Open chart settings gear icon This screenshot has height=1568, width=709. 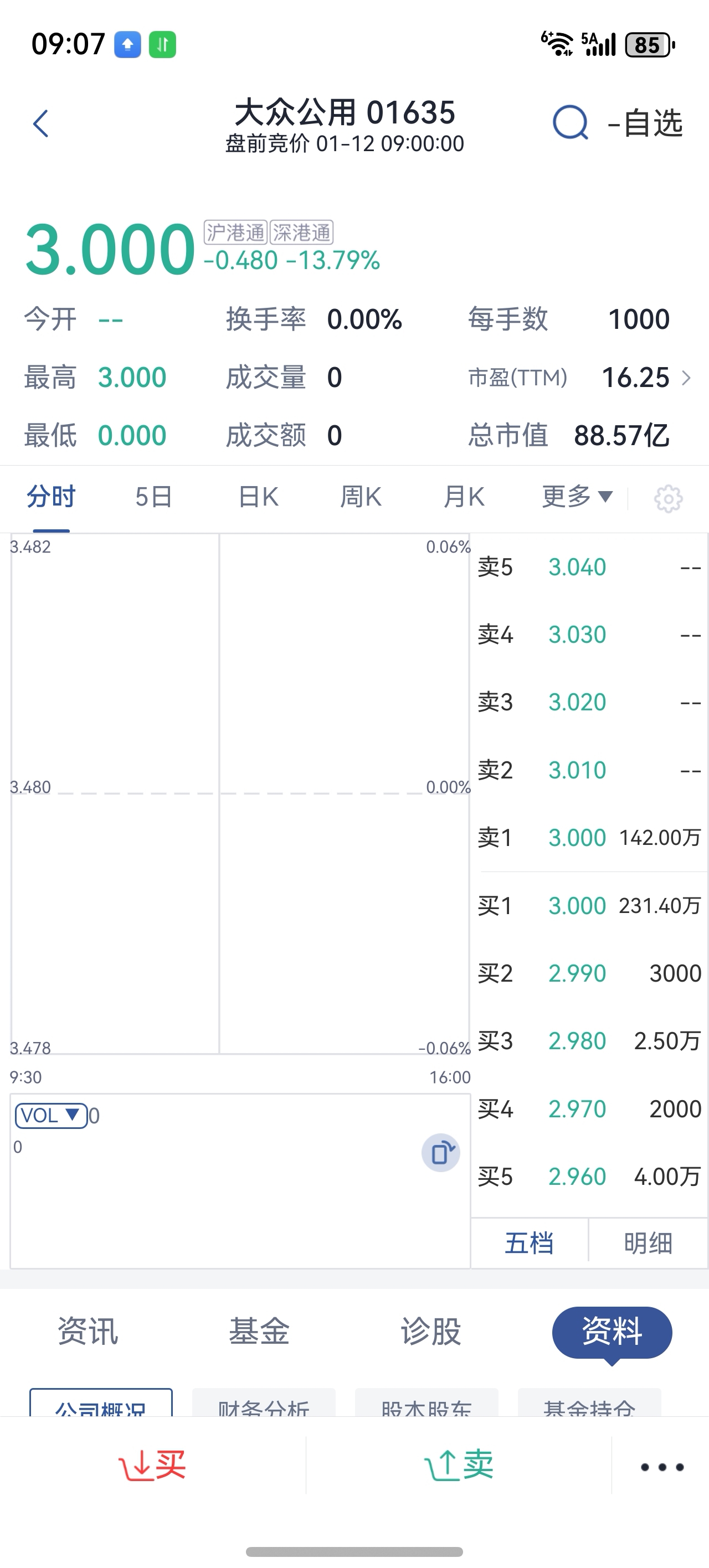[667, 498]
